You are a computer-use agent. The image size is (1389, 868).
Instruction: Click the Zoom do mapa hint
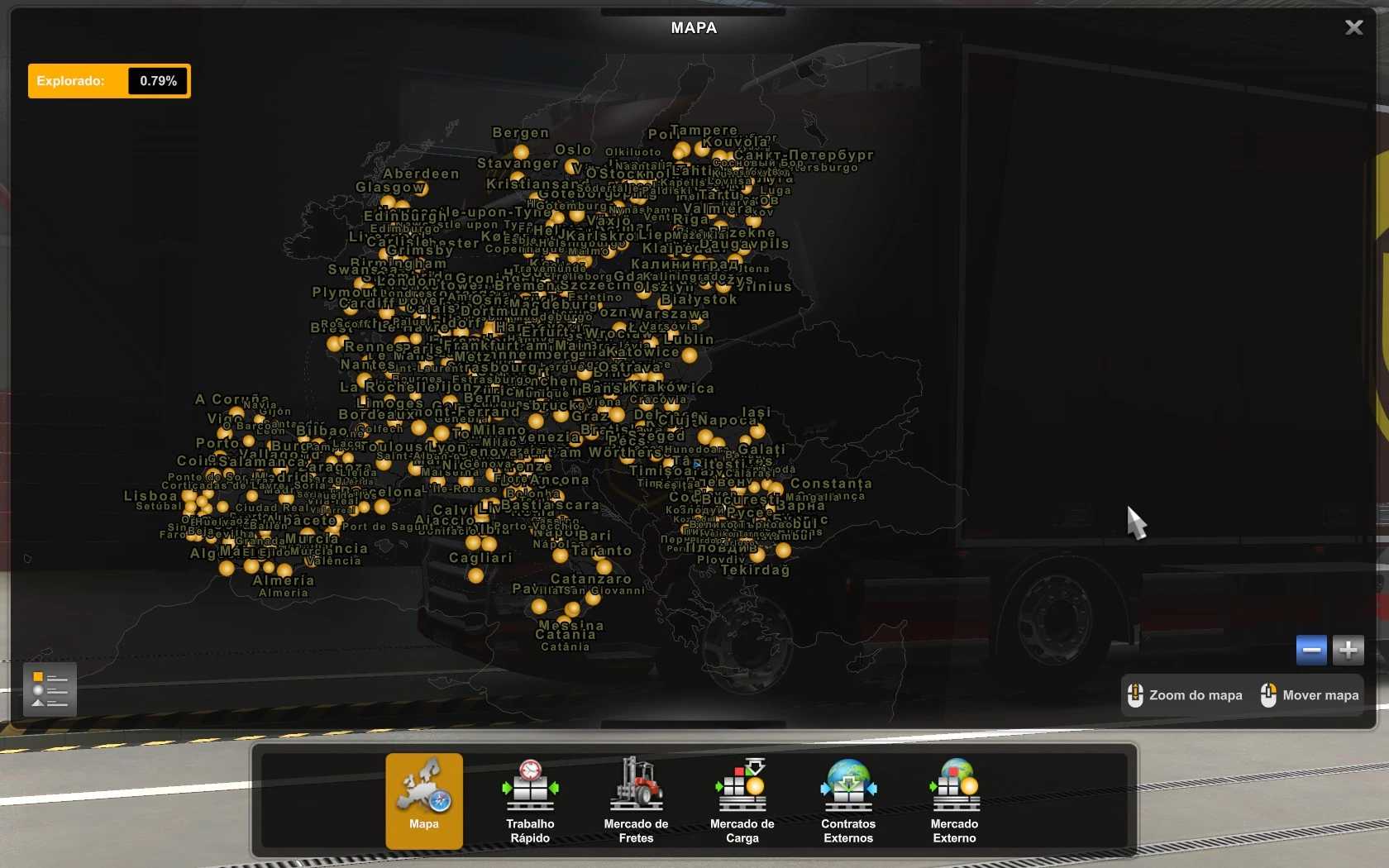(x=1186, y=695)
